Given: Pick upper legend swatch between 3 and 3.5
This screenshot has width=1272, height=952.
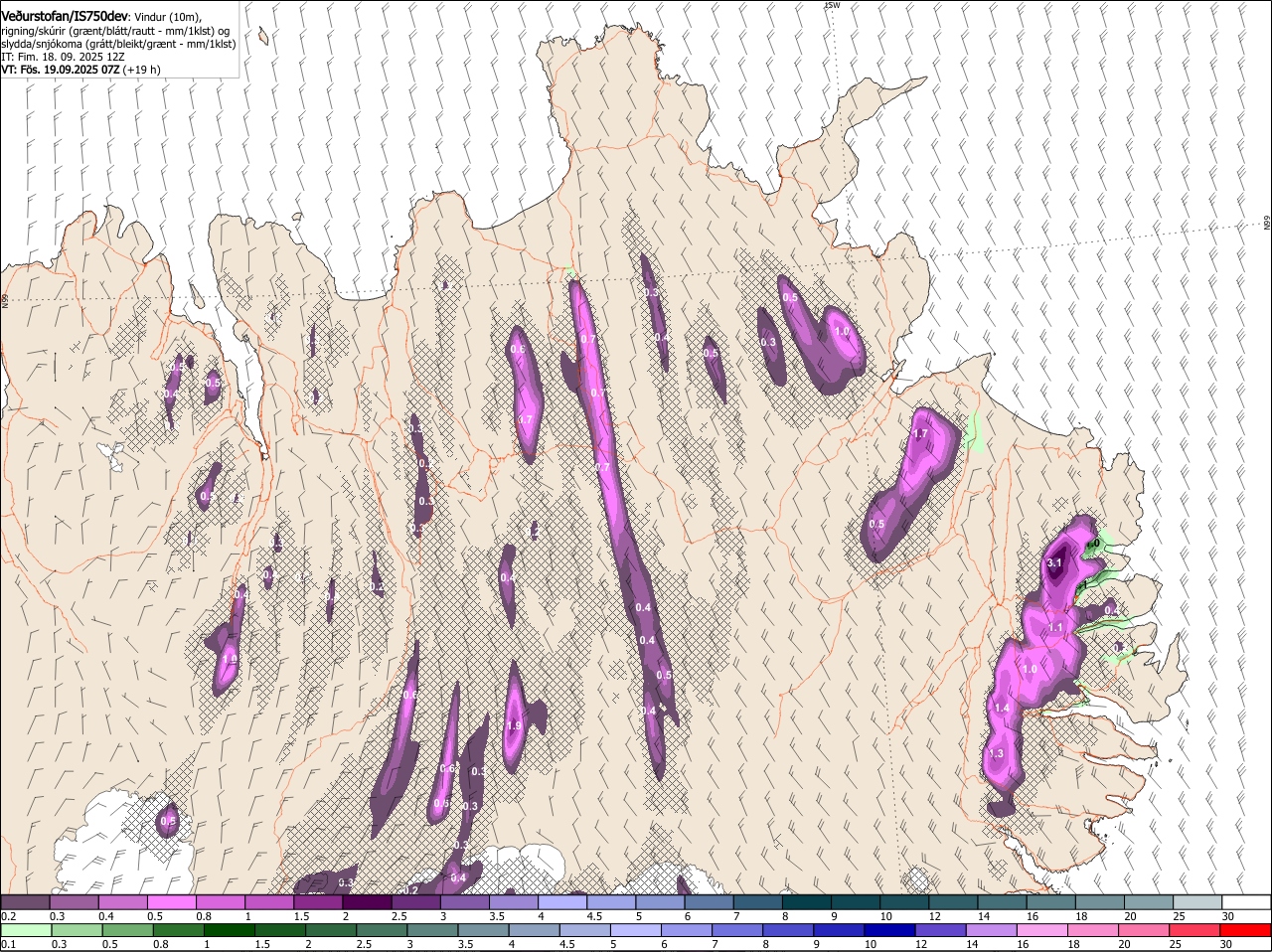Looking at the screenshot, I should click(464, 902).
